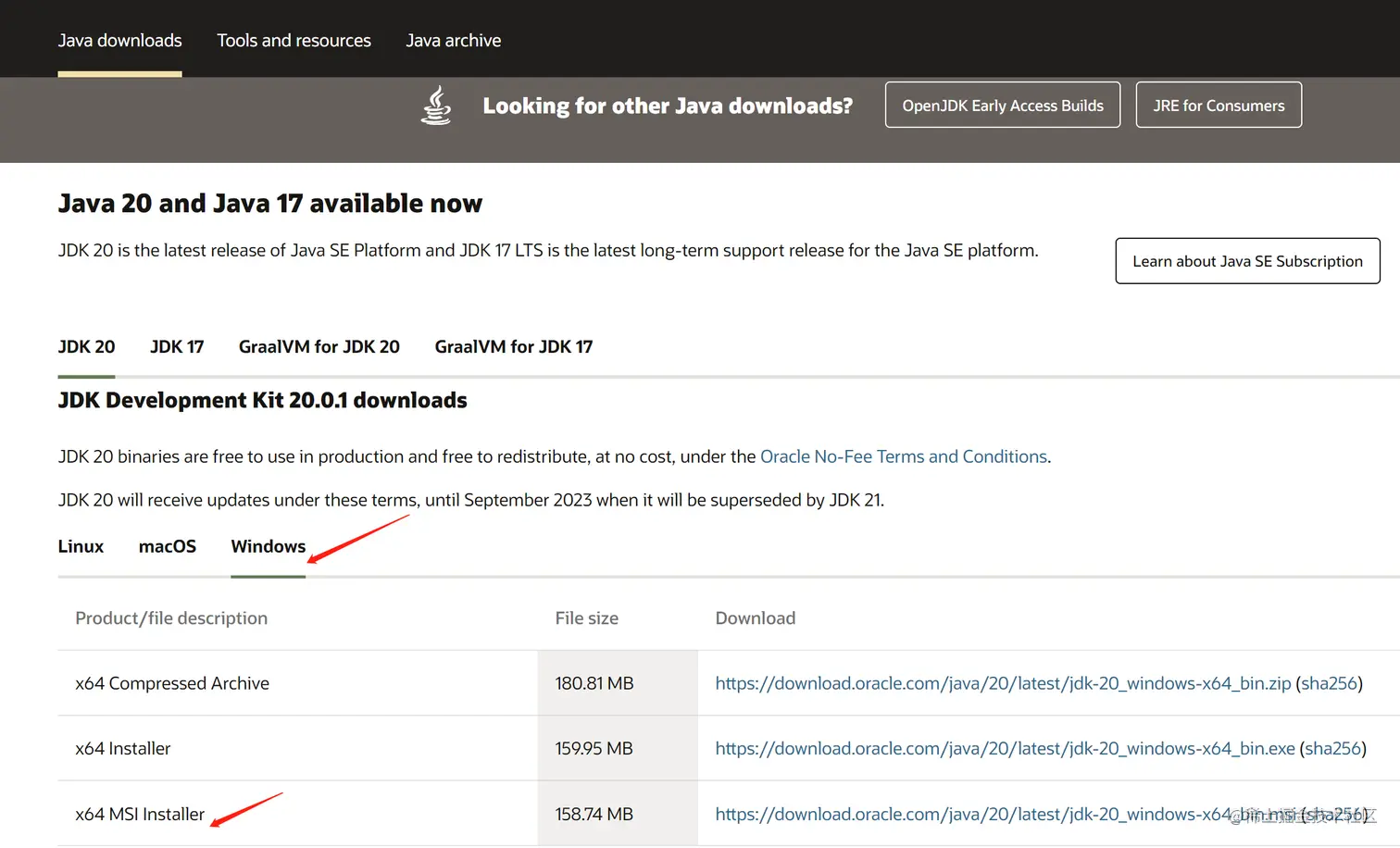Select the JDK 20 tab

click(x=86, y=347)
